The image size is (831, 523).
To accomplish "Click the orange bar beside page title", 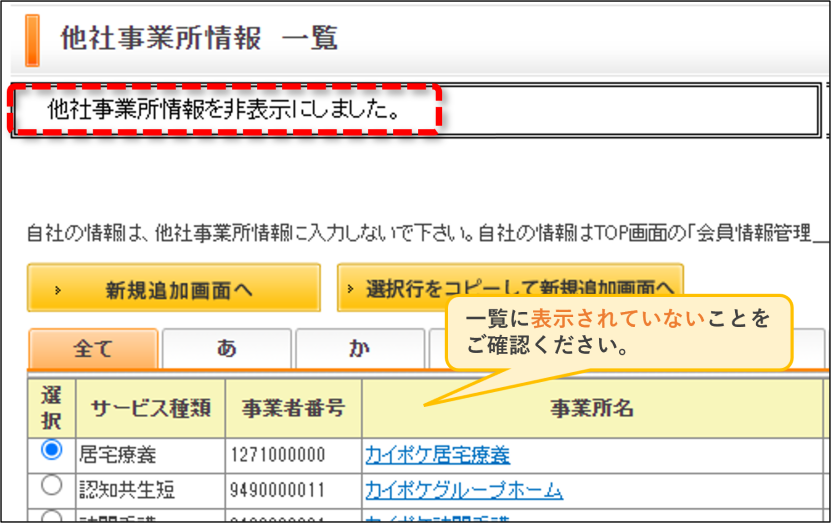I will pyautogui.click(x=32, y=41).
